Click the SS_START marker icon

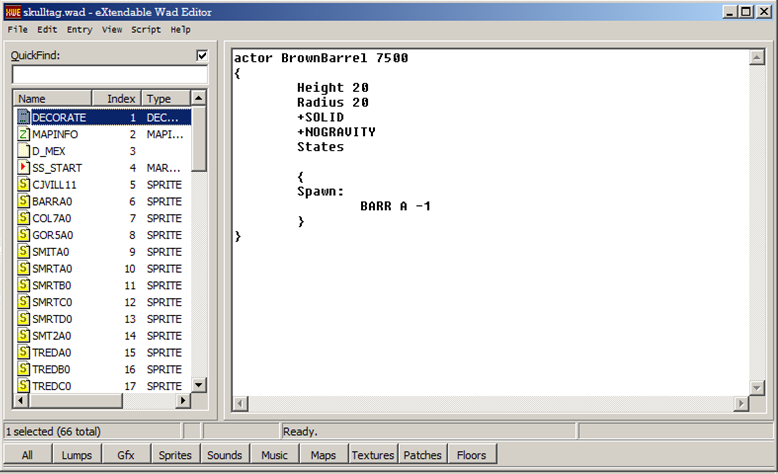click(x=23, y=168)
